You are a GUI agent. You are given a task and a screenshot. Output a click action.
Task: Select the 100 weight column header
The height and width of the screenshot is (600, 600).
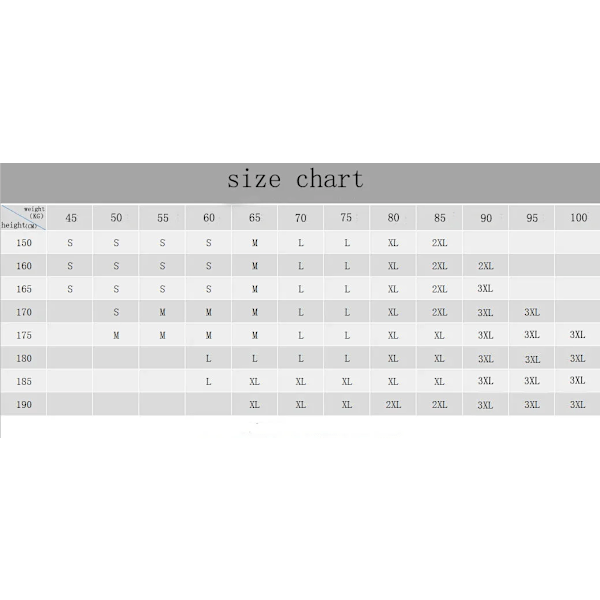[578, 217]
